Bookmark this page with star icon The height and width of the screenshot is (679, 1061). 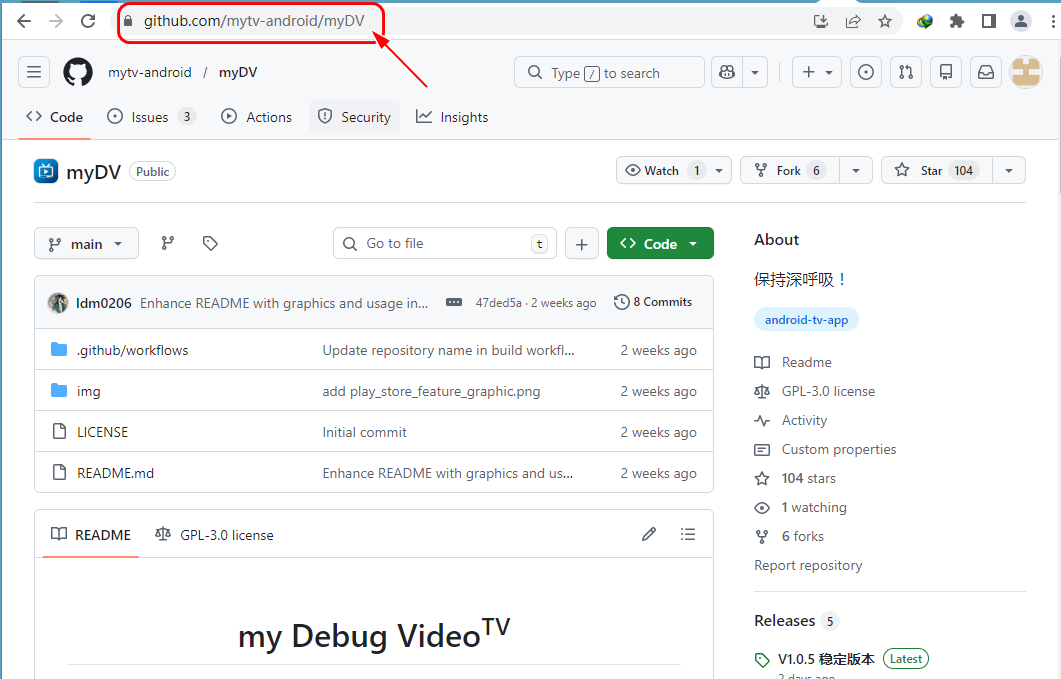pyautogui.click(x=885, y=22)
